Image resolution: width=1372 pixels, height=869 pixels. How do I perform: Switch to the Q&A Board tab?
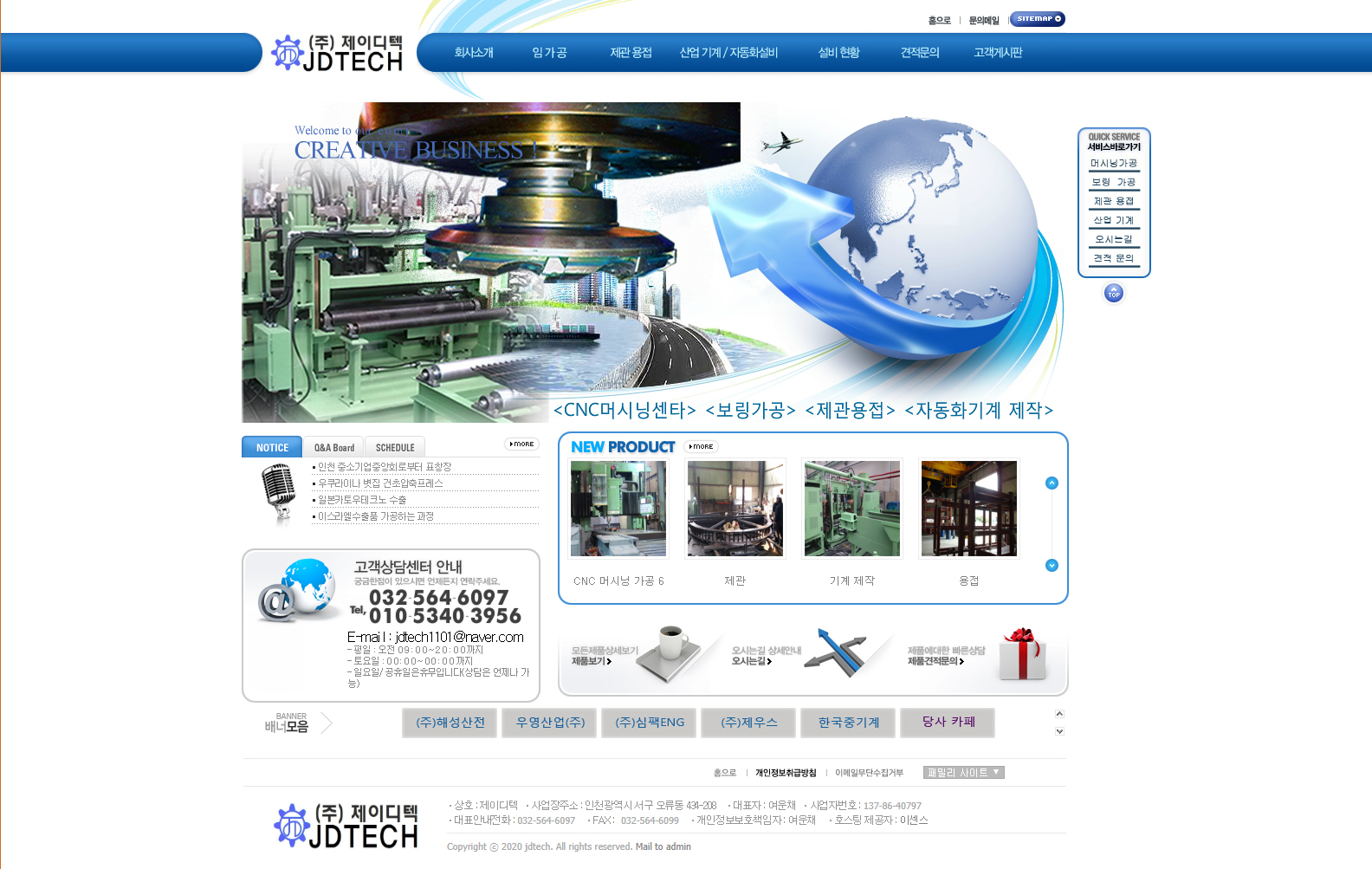[x=333, y=448]
